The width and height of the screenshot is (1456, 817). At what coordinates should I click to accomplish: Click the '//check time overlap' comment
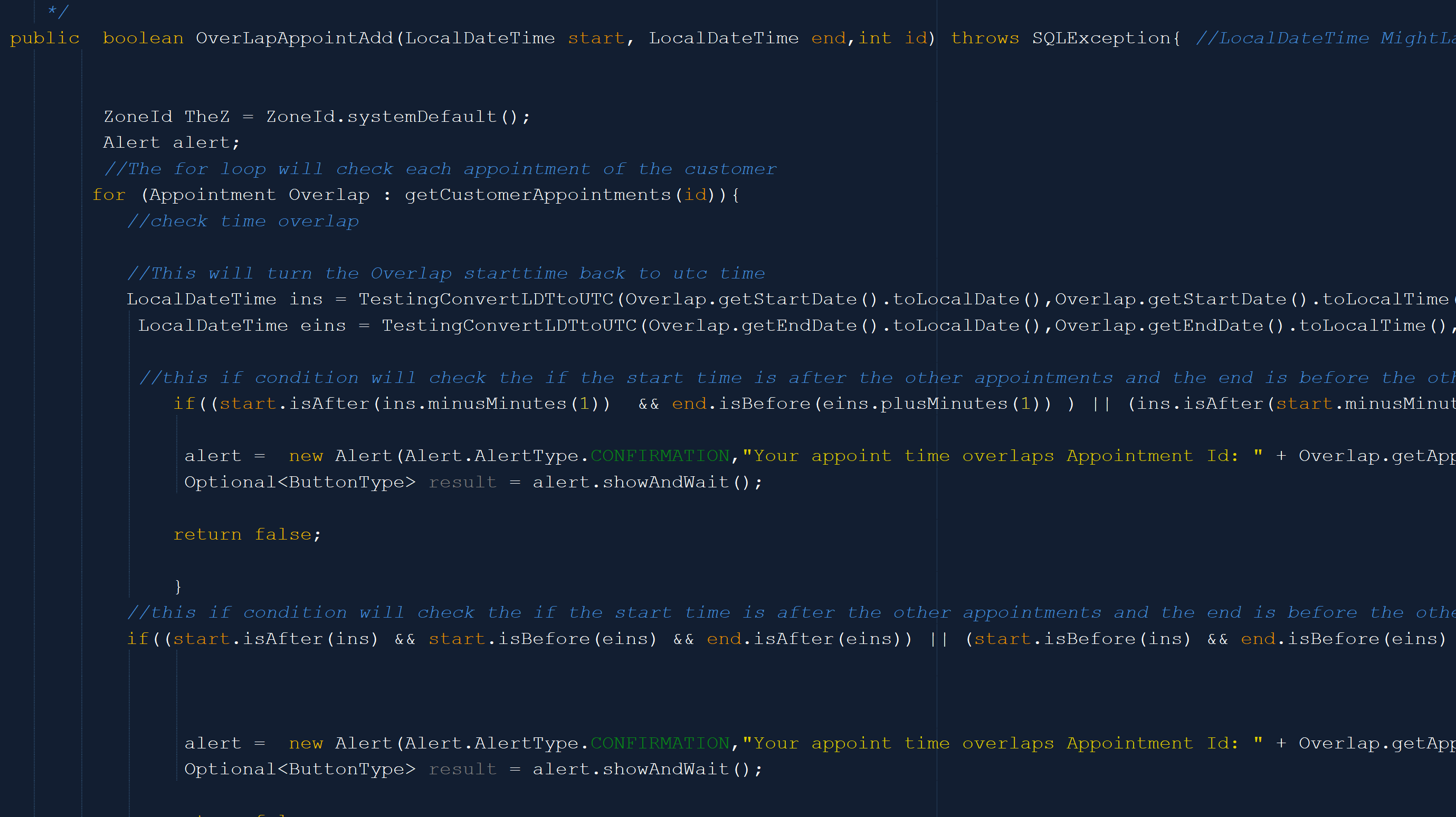[x=243, y=222]
